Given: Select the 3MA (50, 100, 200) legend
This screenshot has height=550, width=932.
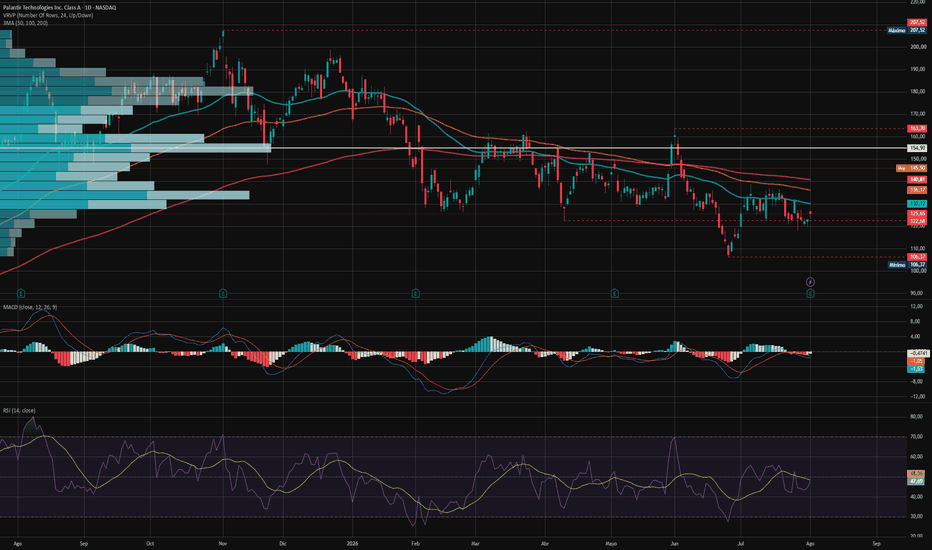Looking at the screenshot, I should [x=25, y=23].
